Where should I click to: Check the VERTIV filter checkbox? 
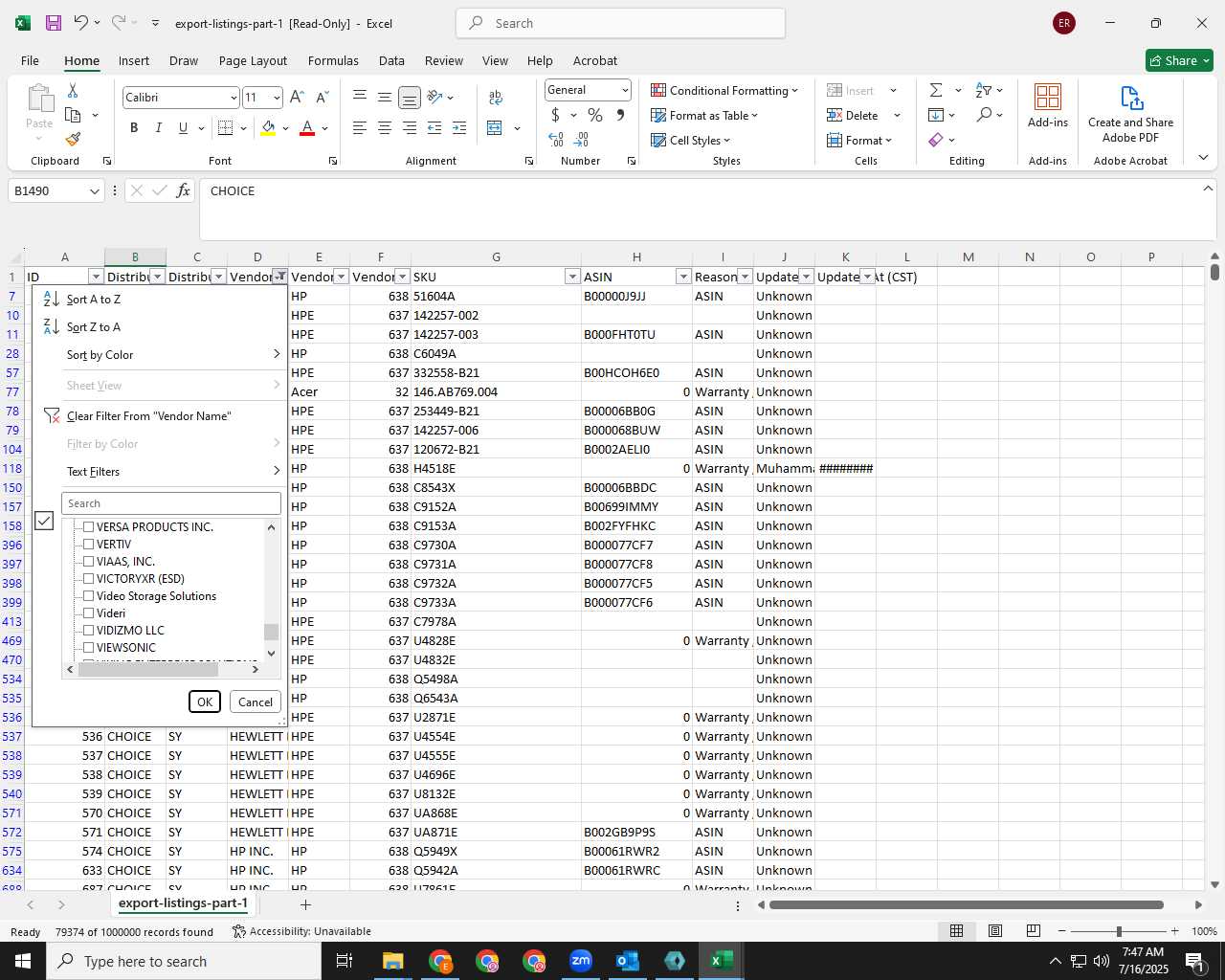[x=89, y=545]
